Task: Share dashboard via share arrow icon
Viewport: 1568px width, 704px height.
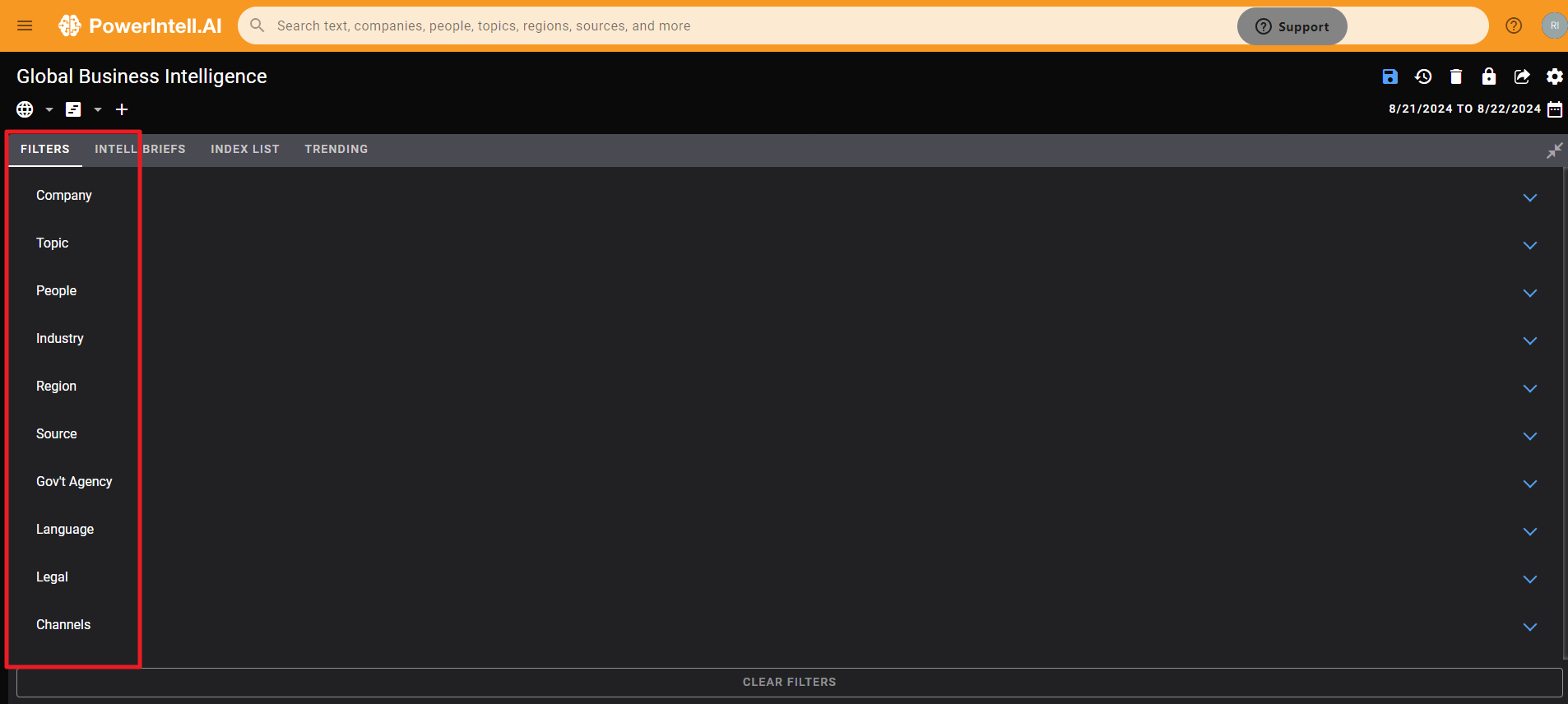Action: pyautogui.click(x=1522, y=76)
